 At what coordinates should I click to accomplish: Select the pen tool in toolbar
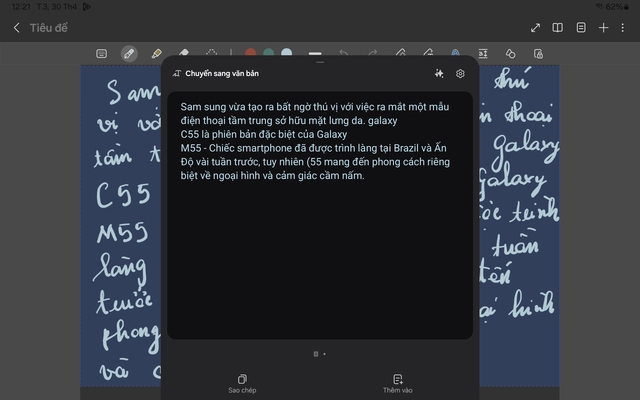(129, 53)
